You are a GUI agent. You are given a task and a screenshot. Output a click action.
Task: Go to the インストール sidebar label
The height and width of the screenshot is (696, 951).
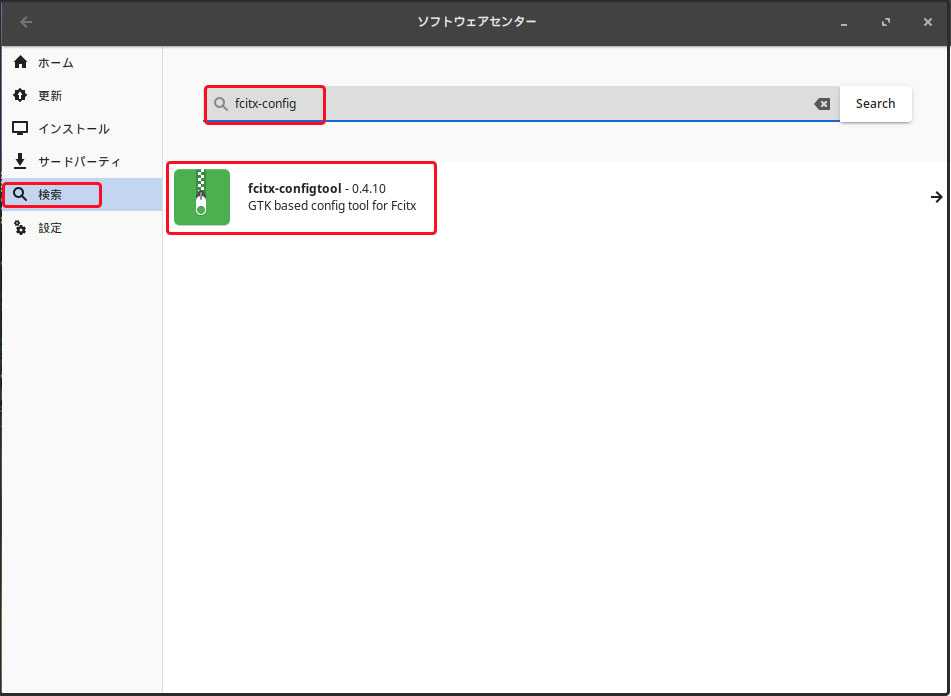pos(74,129)
